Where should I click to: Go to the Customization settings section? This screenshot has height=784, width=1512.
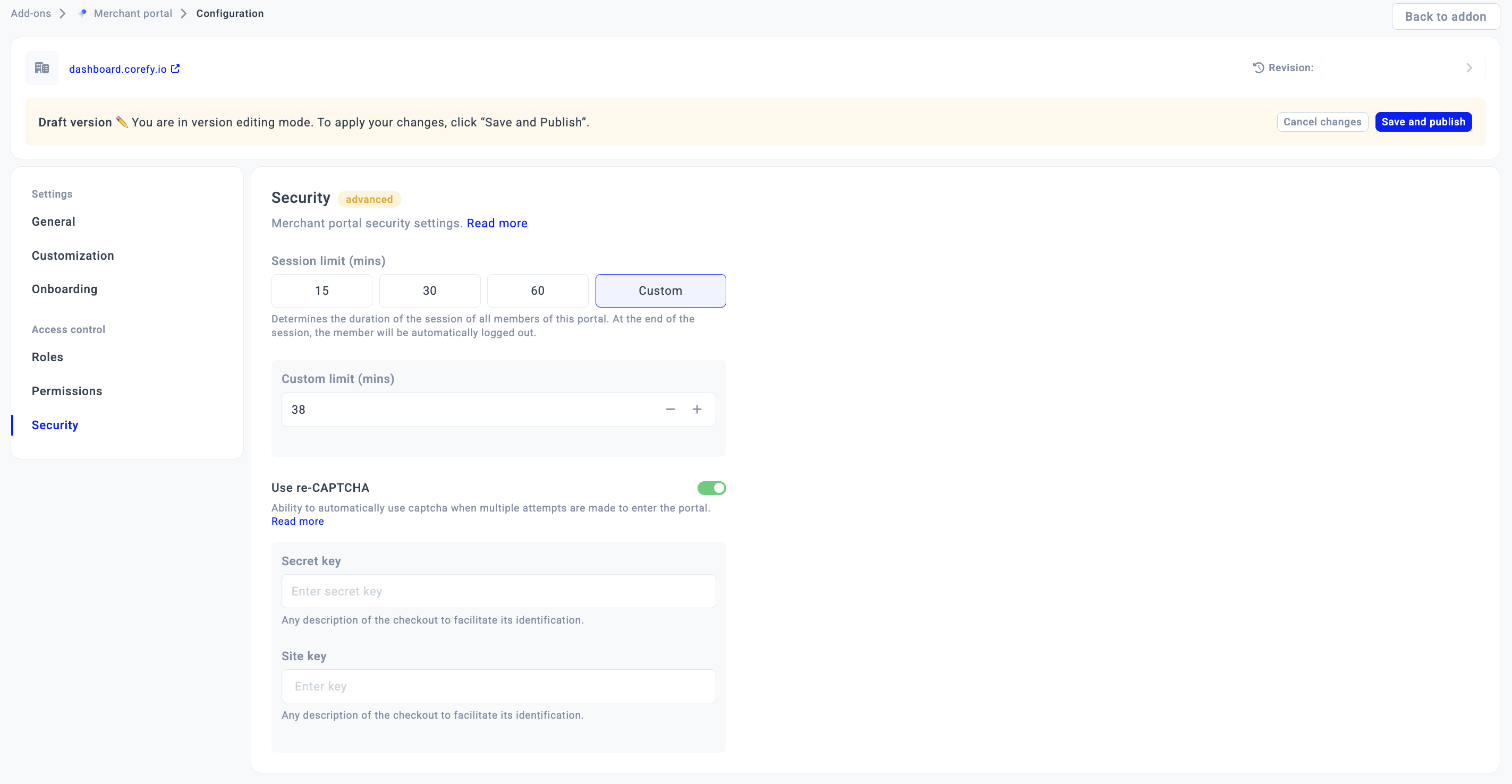click(73, 256)
